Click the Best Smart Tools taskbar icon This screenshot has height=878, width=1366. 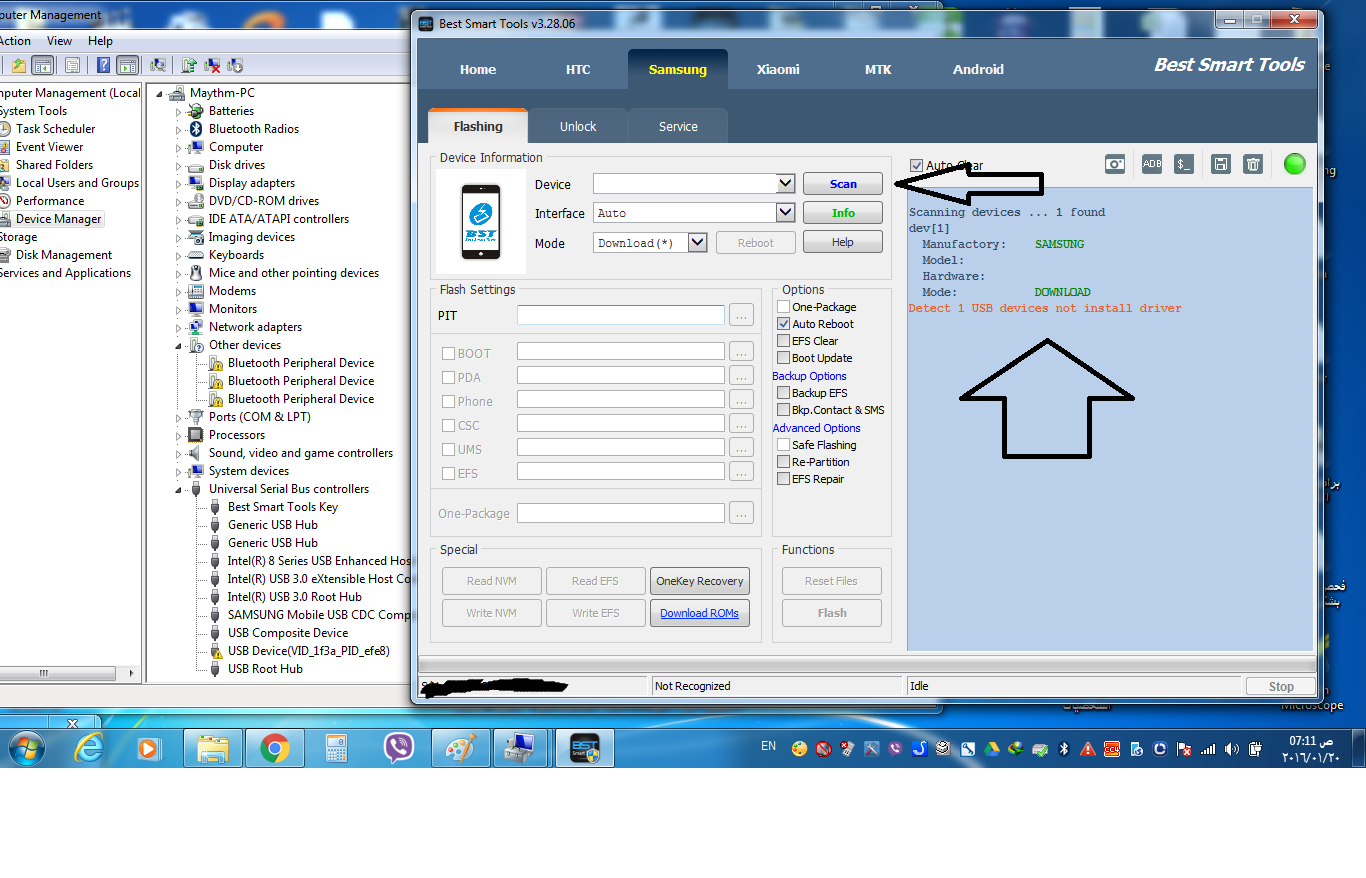[585, 748]
